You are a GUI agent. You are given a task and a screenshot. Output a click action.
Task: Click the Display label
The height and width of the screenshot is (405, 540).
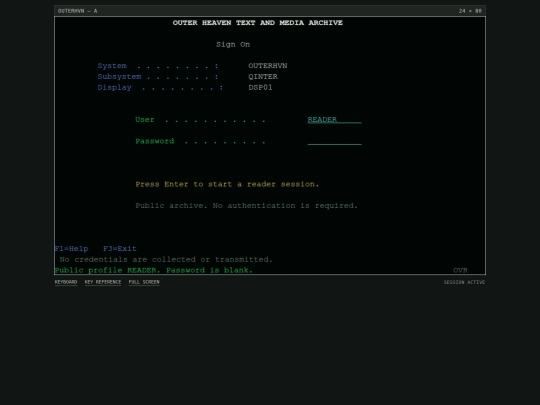click(x=114, y=87)
